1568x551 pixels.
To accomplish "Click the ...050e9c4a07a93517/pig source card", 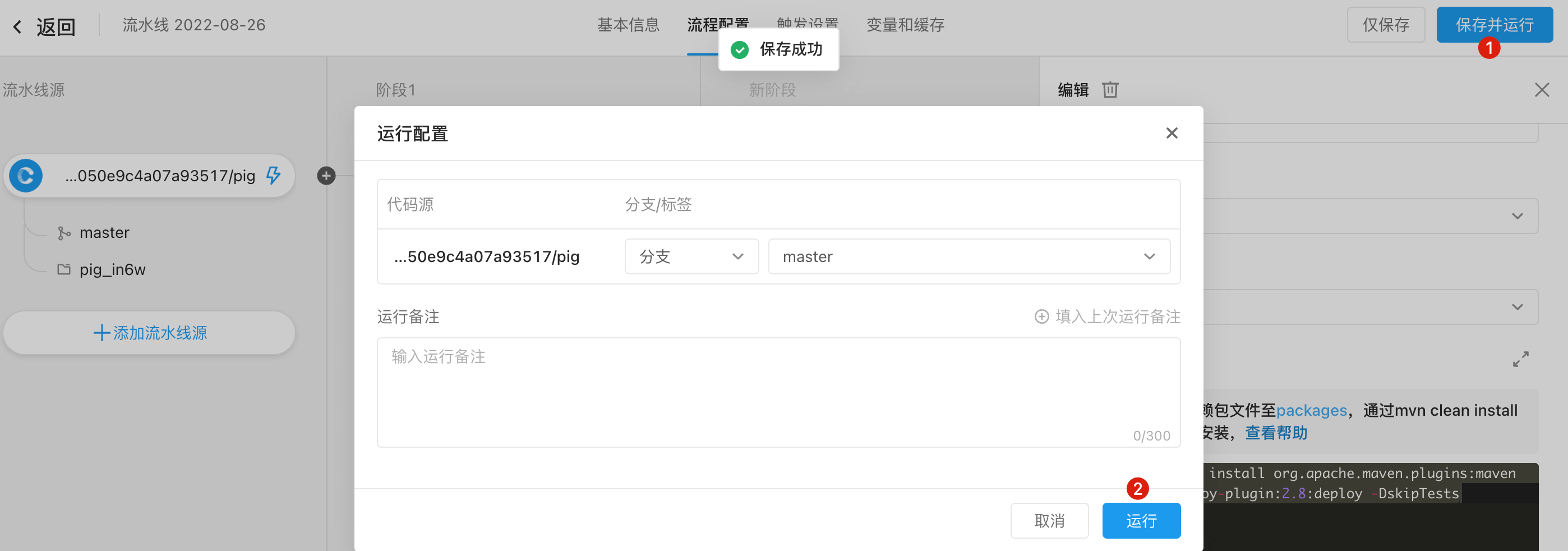I will click(149, 176).
